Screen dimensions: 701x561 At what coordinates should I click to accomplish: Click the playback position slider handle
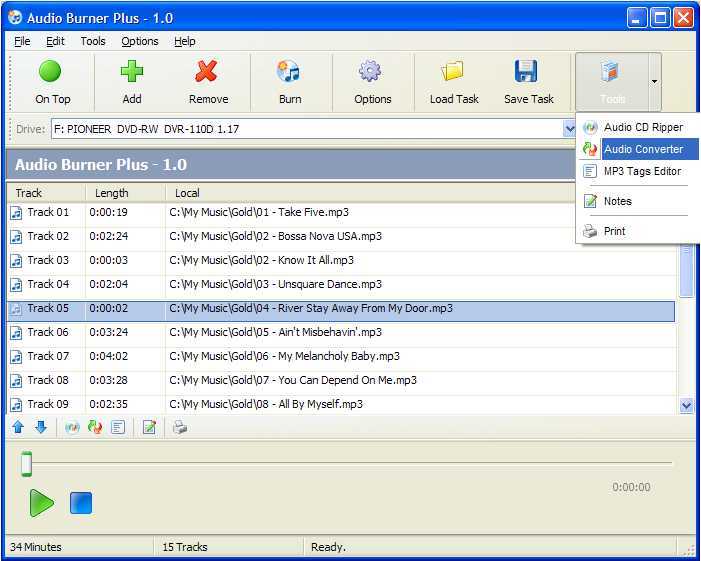(x=26, y=464)
